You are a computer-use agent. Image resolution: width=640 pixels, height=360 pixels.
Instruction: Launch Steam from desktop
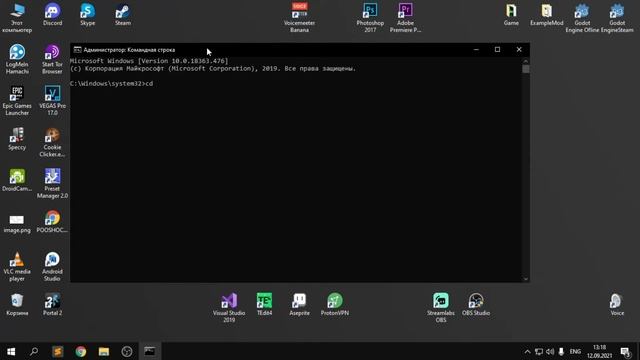(123, 15)
